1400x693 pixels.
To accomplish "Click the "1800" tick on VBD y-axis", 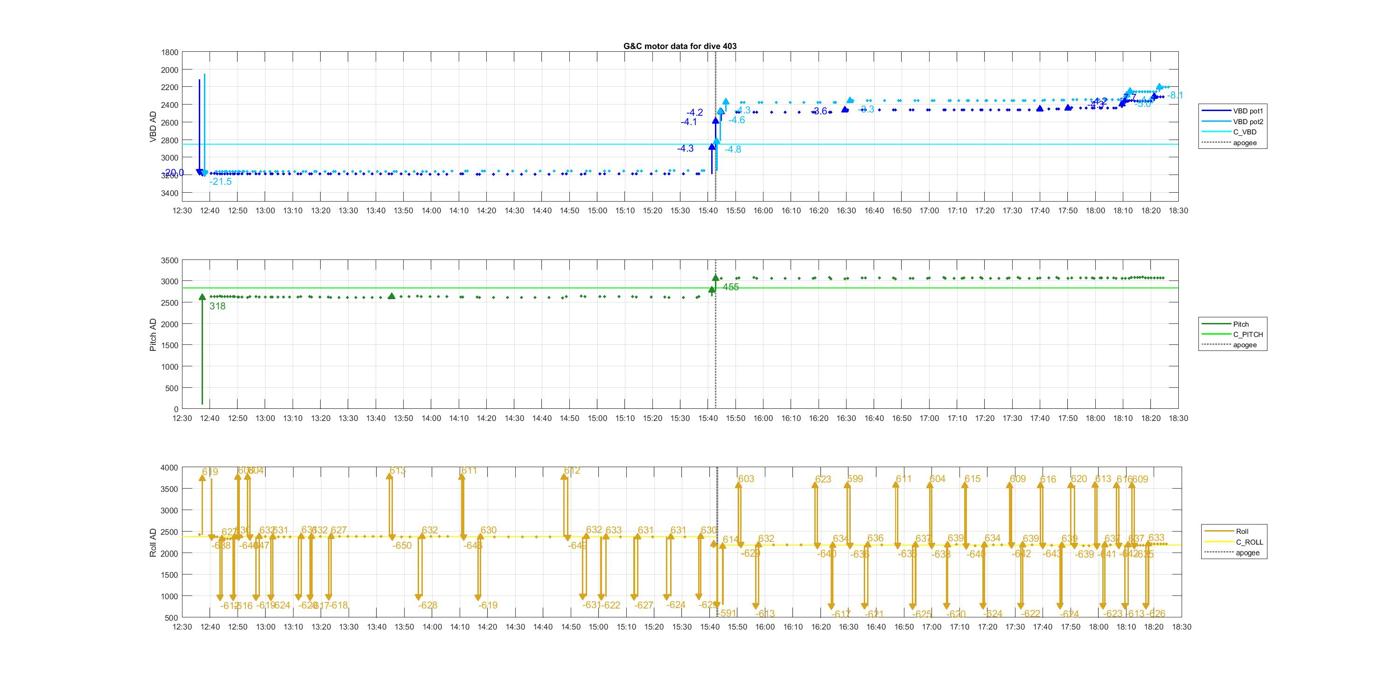I will 170,52.
